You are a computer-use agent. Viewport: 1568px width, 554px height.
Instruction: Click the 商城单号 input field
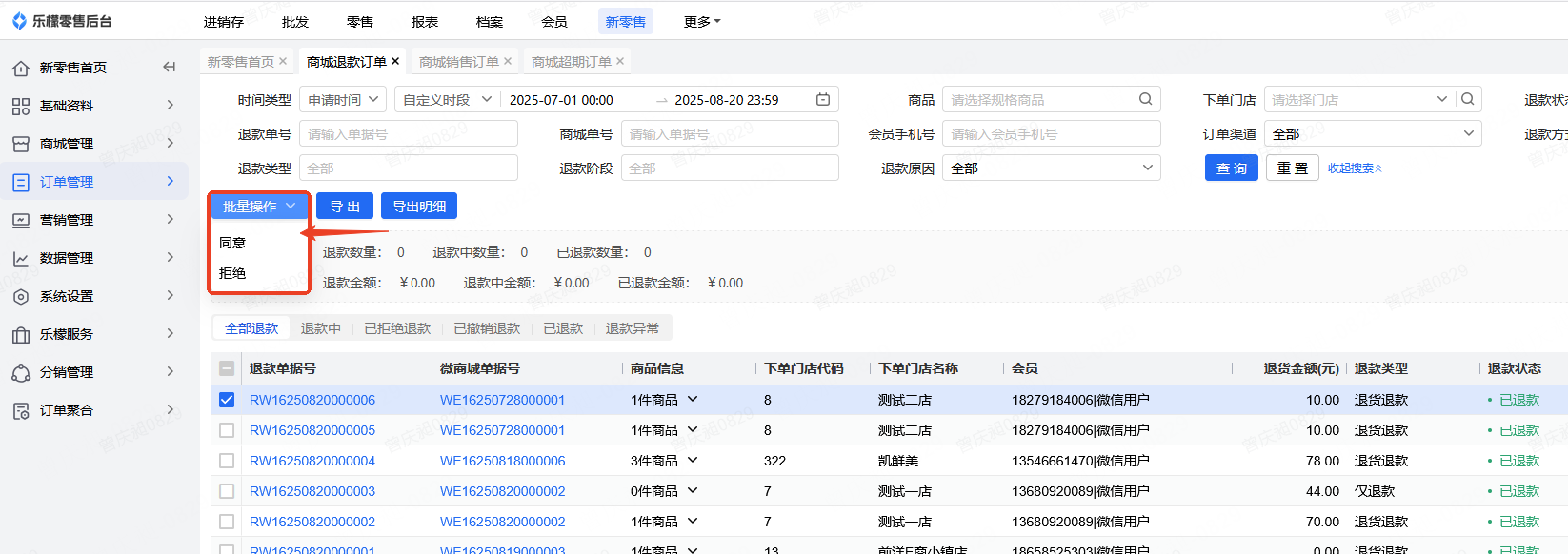point(730,134)
